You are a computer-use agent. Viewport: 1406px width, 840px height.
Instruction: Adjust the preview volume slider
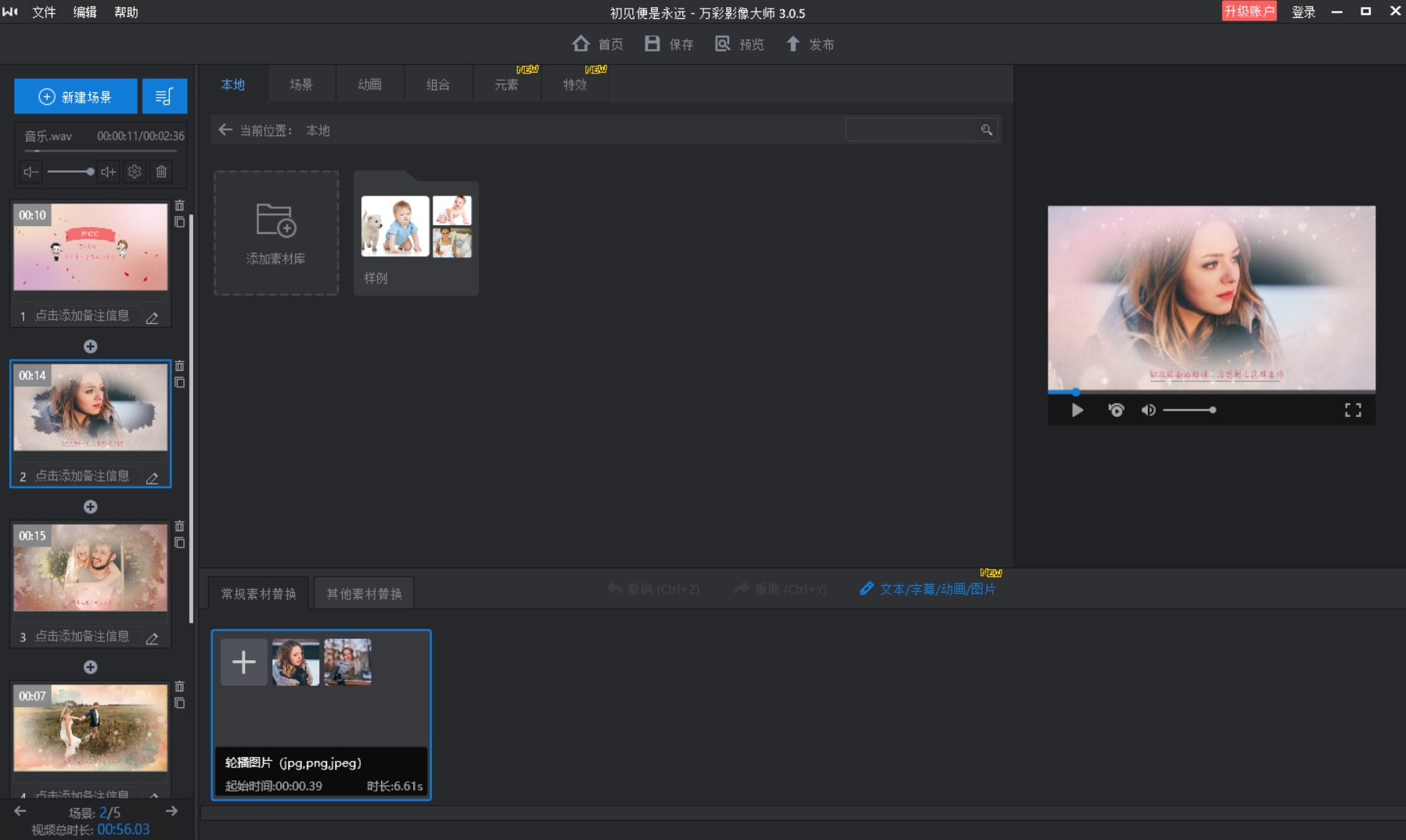[1189, 410]
